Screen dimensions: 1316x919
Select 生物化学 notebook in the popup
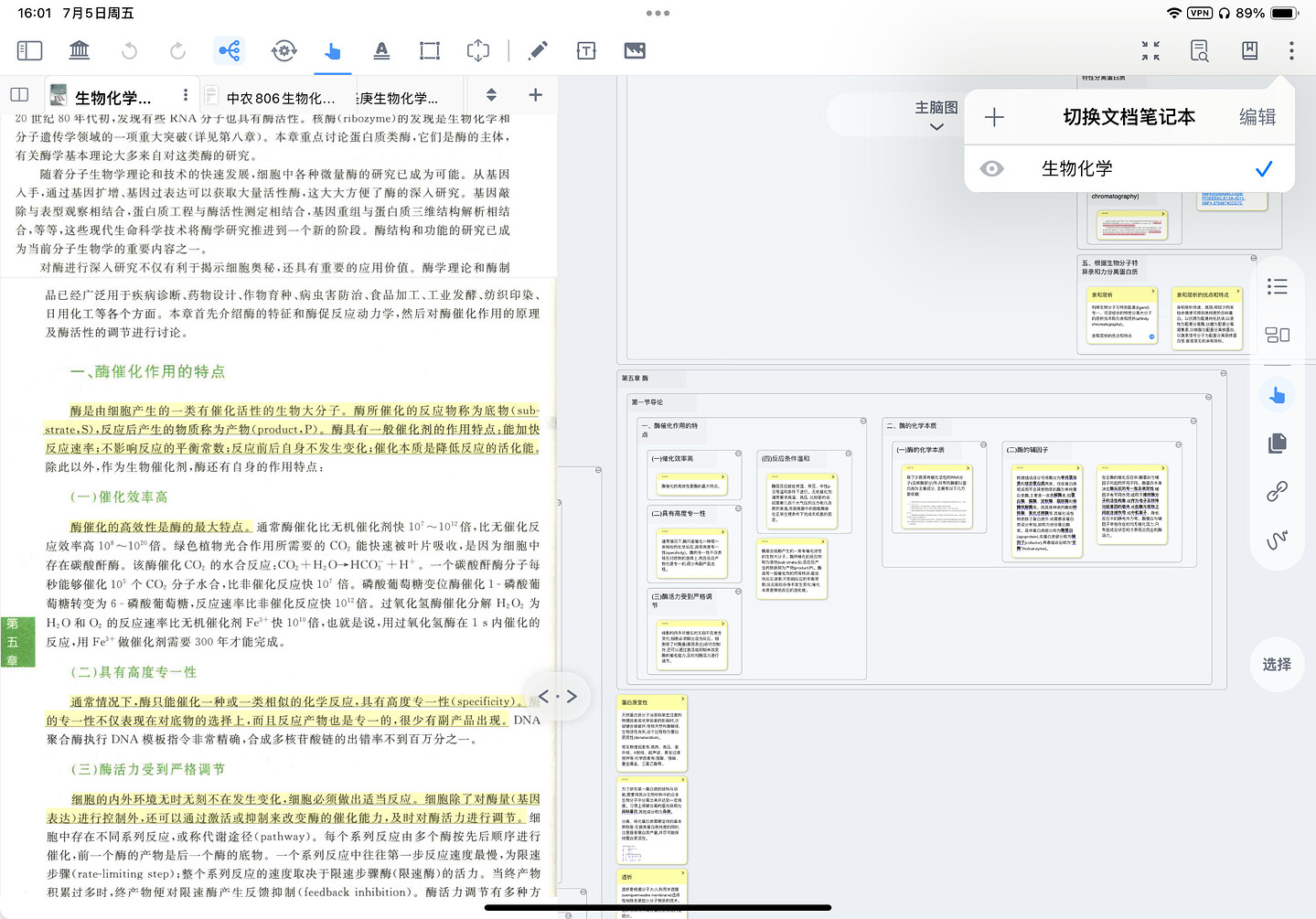pyautogui.click(x=1129, y=169)
